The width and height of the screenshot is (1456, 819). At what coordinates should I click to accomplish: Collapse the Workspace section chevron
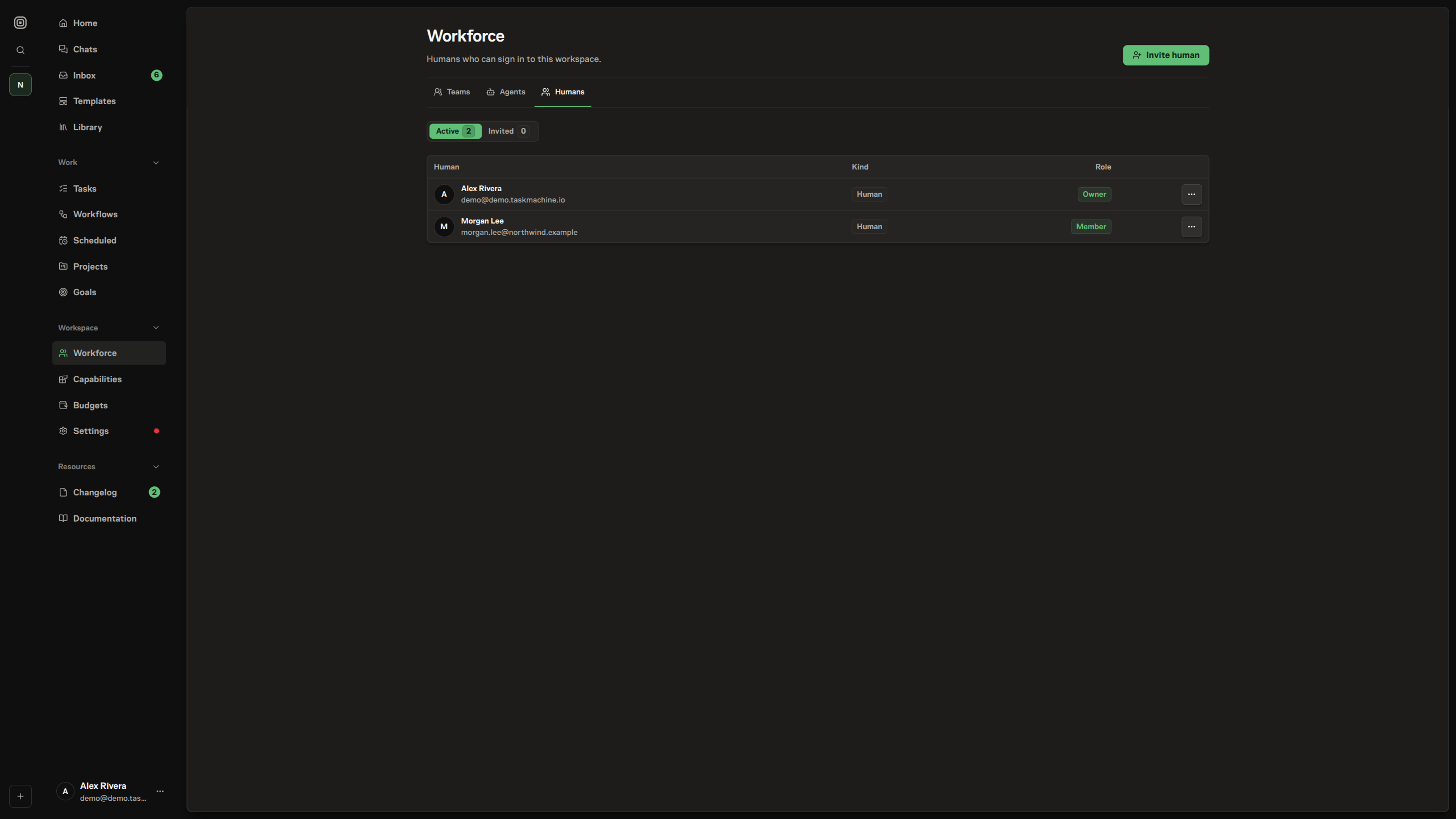pos(156,328)
